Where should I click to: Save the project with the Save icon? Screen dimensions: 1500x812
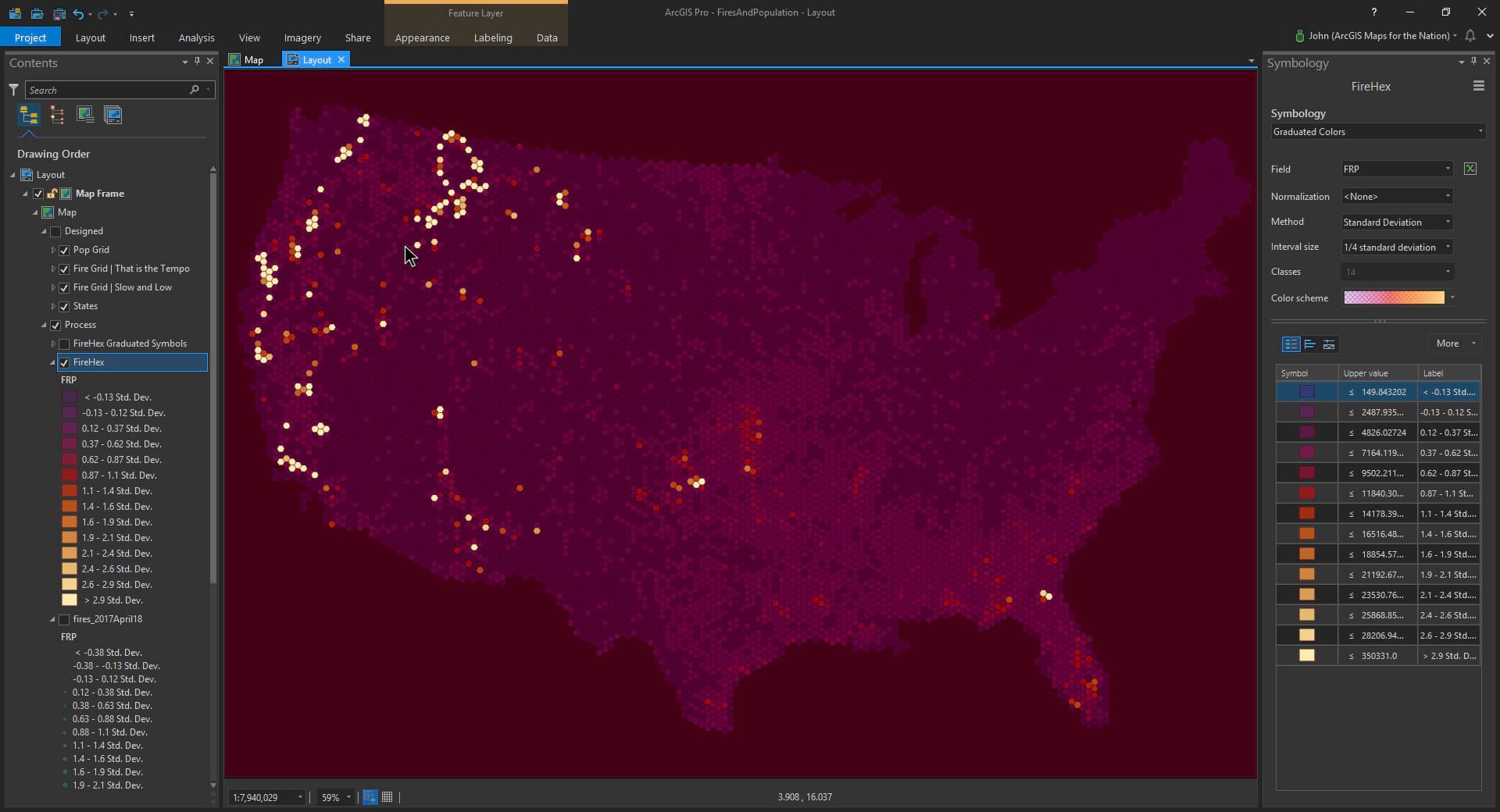pos(59,13)
